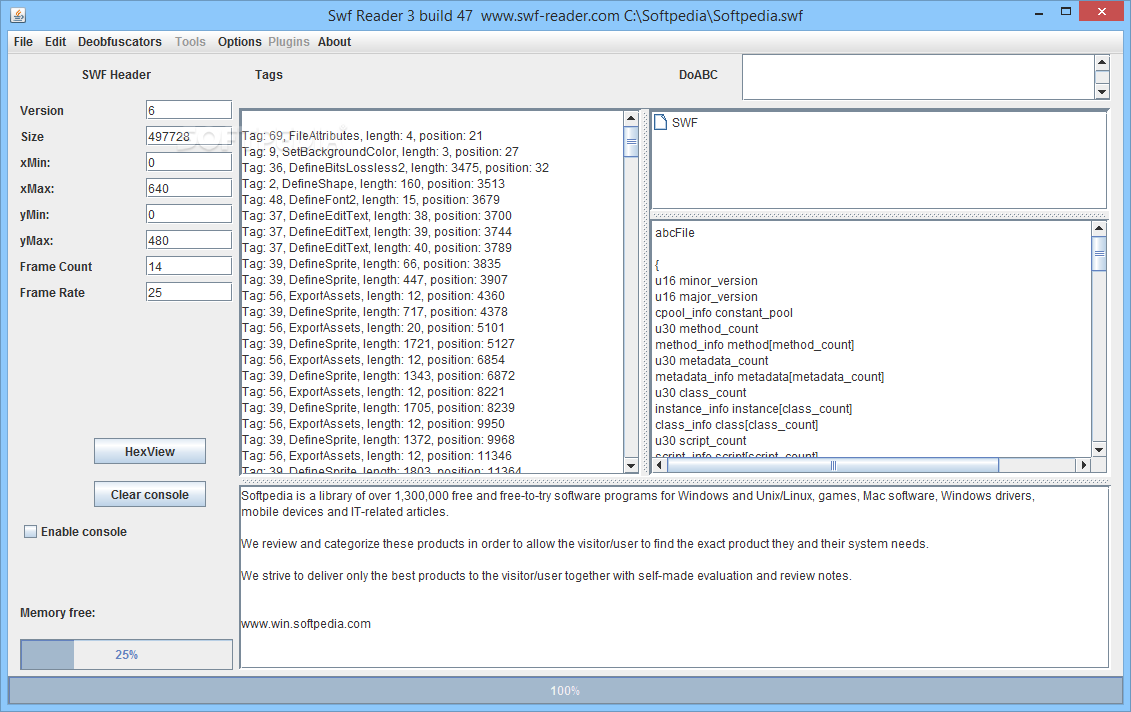This screenshot has width=1131, height=712.
Task: Maximize the Swf Reader window
Action: click(x=1066, y=12)
